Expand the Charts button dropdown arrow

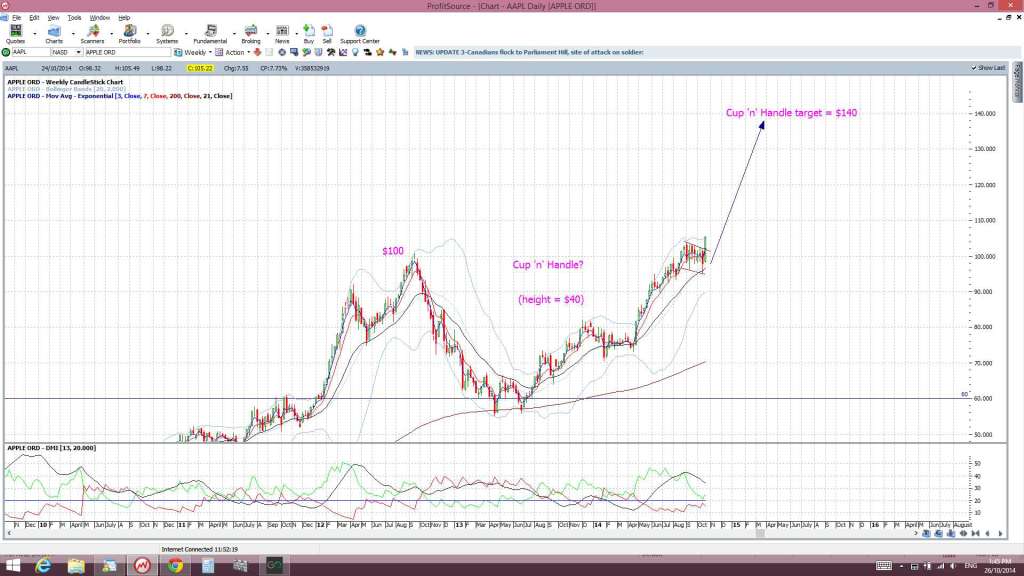pyautogui.click(x=72, y=33)
